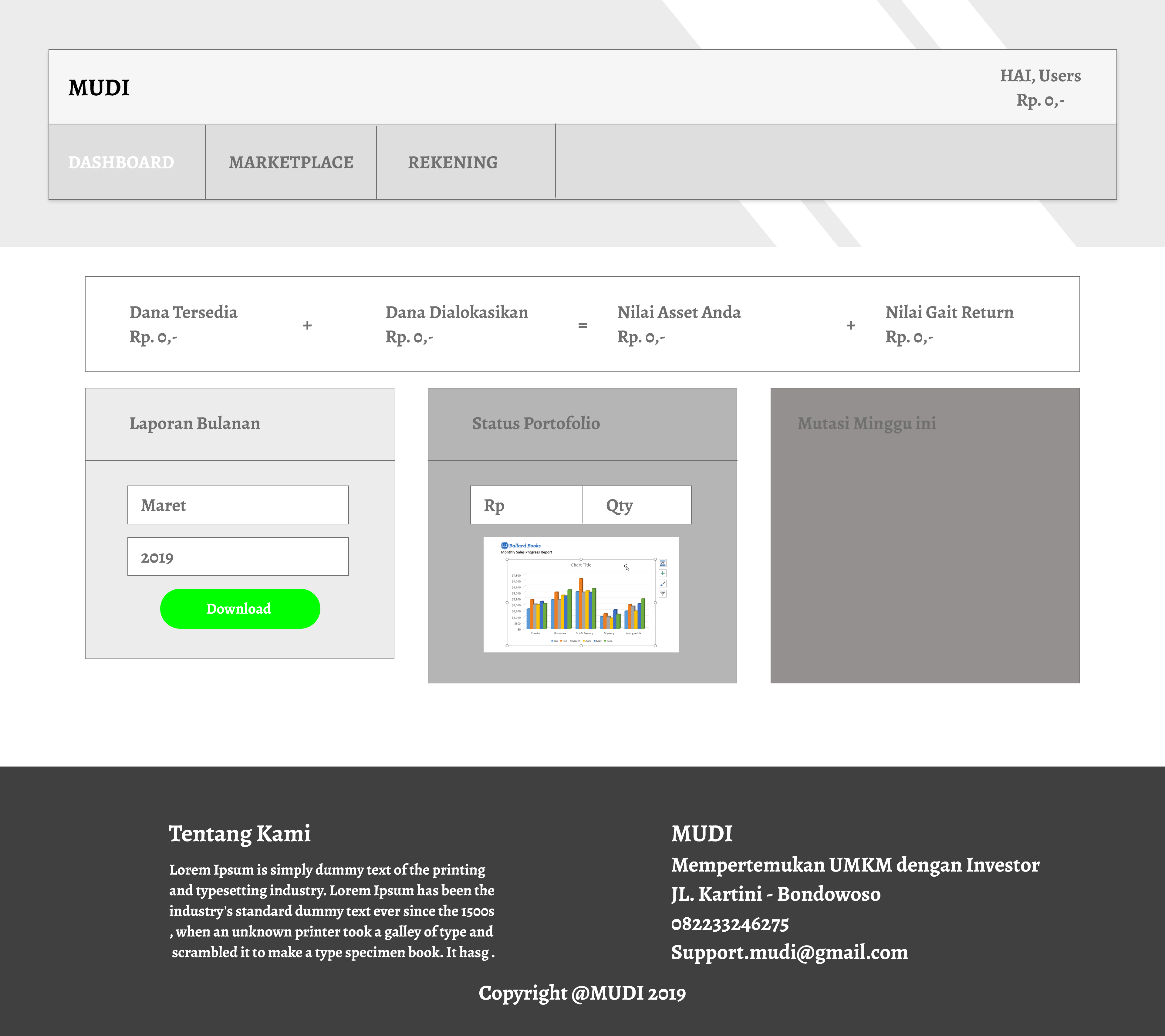Open the 2019 year dropdown

coord(238,557)
